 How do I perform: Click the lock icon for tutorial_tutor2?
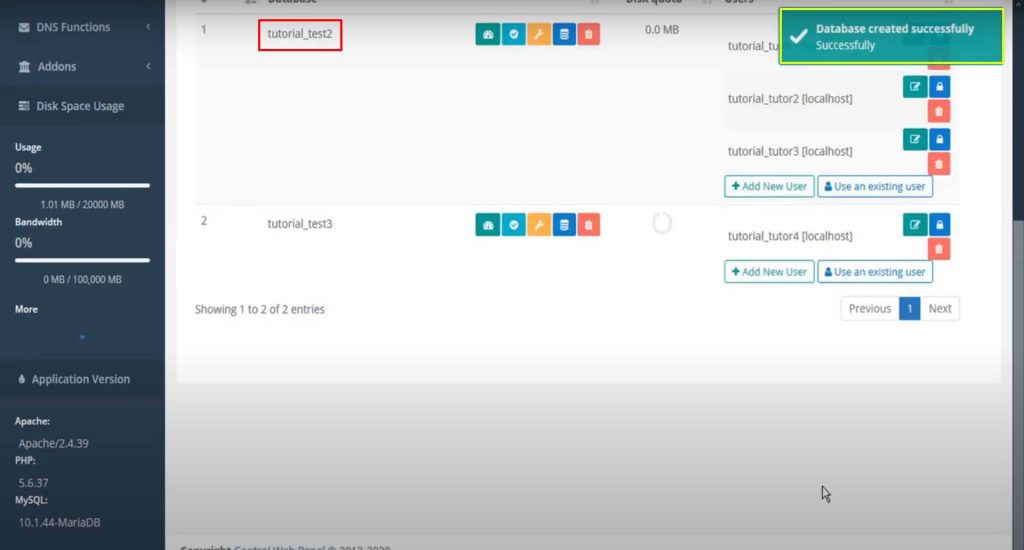(939, 86)
